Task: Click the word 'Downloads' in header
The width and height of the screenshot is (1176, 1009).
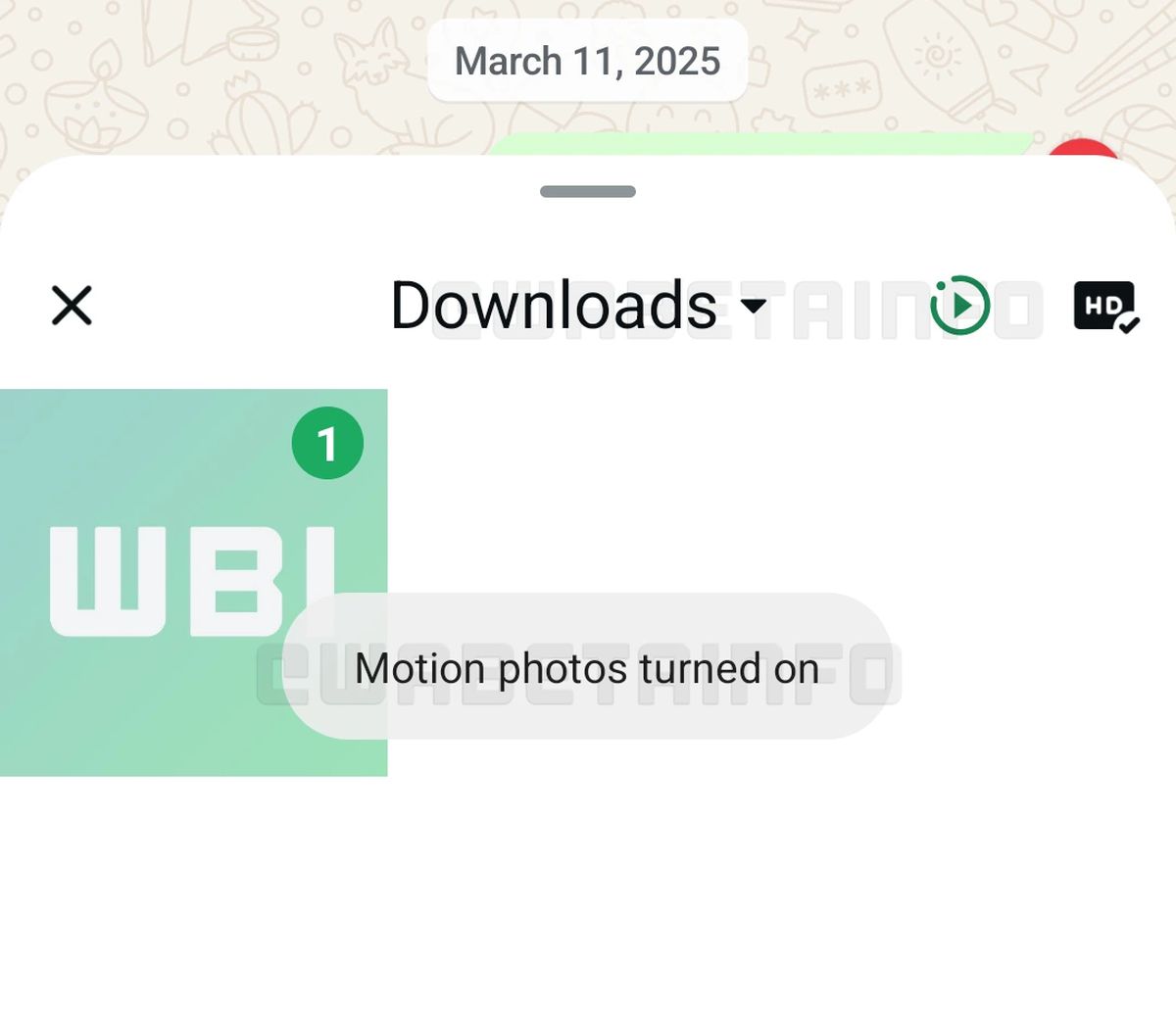Action: click(x=554, y=306)
